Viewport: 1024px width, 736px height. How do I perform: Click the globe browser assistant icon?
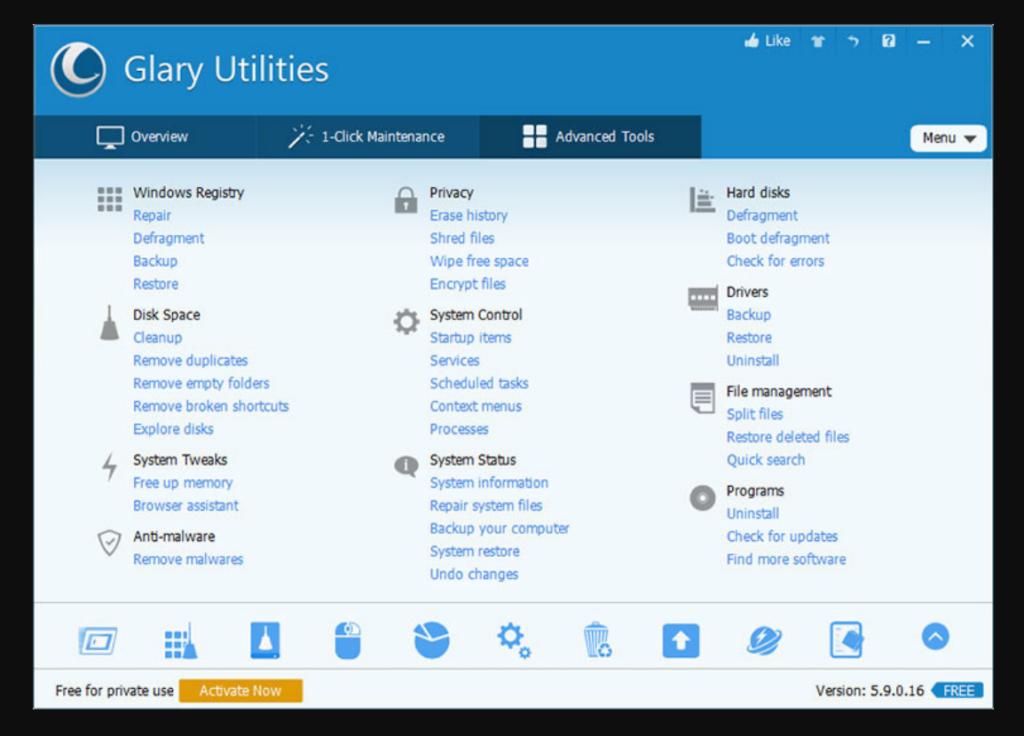coord(763,640)
